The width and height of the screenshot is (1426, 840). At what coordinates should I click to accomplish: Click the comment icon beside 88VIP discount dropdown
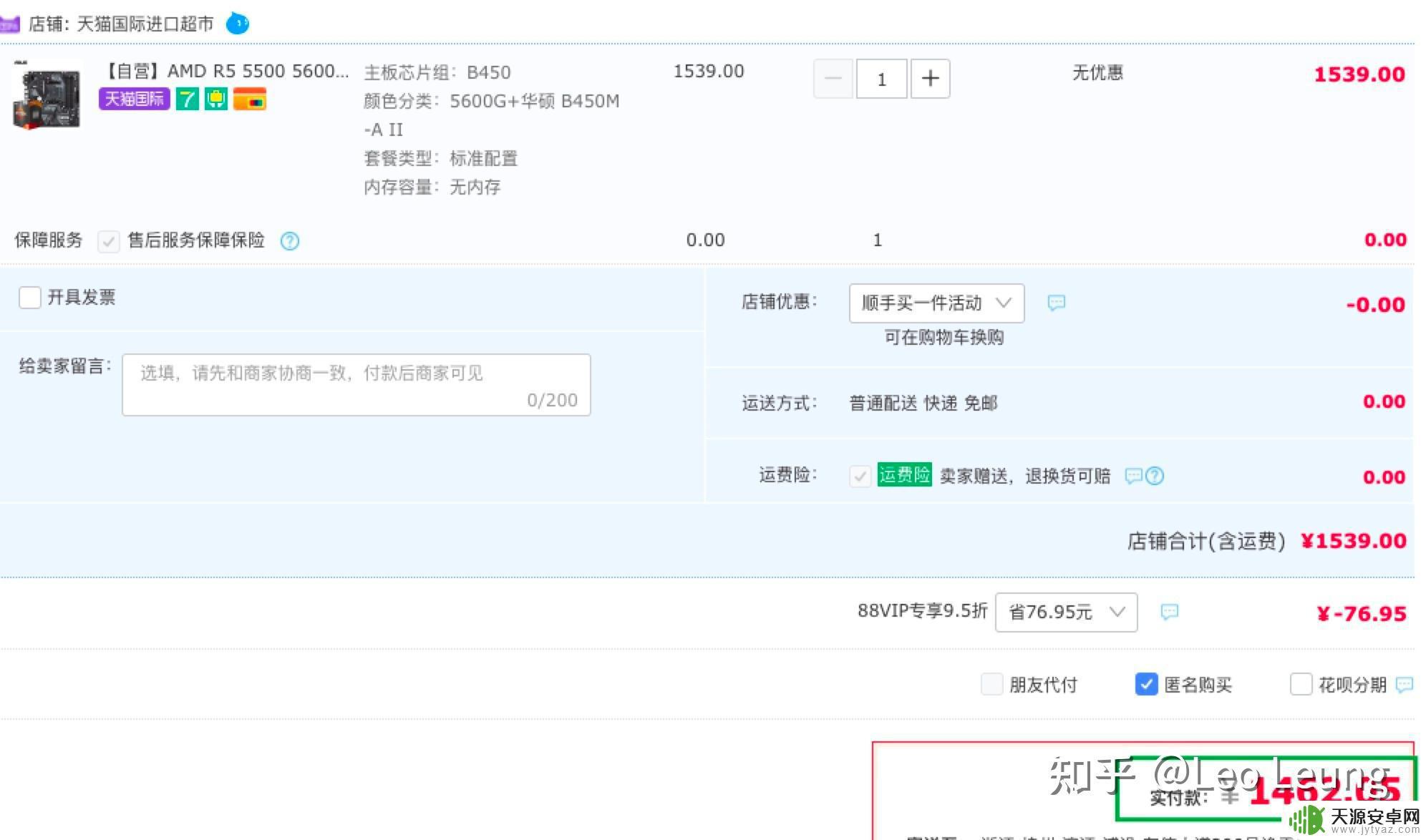click(1169, 612)
